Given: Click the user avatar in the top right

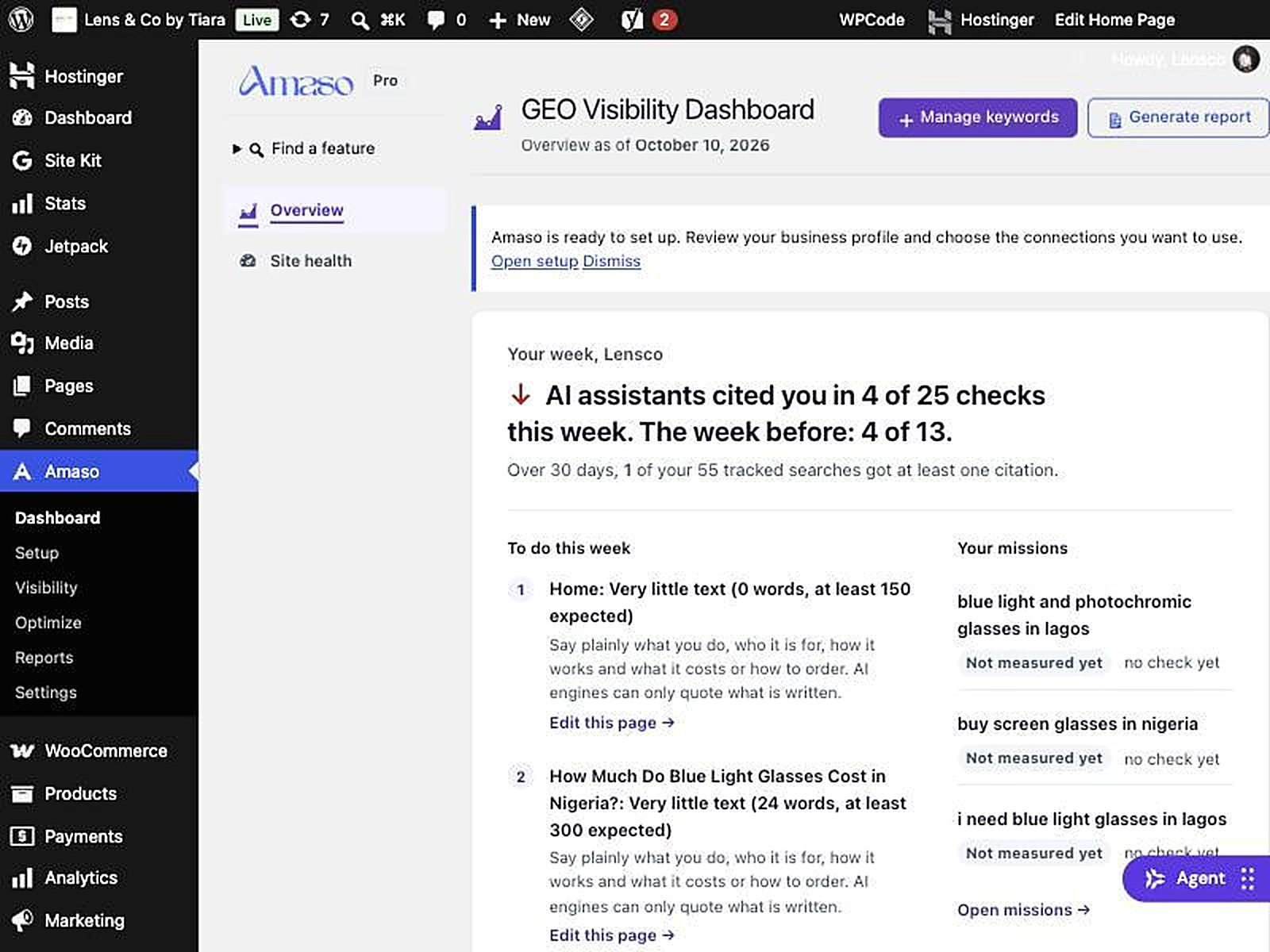Looking at the screenshot, I should (x=1245, y=59).
